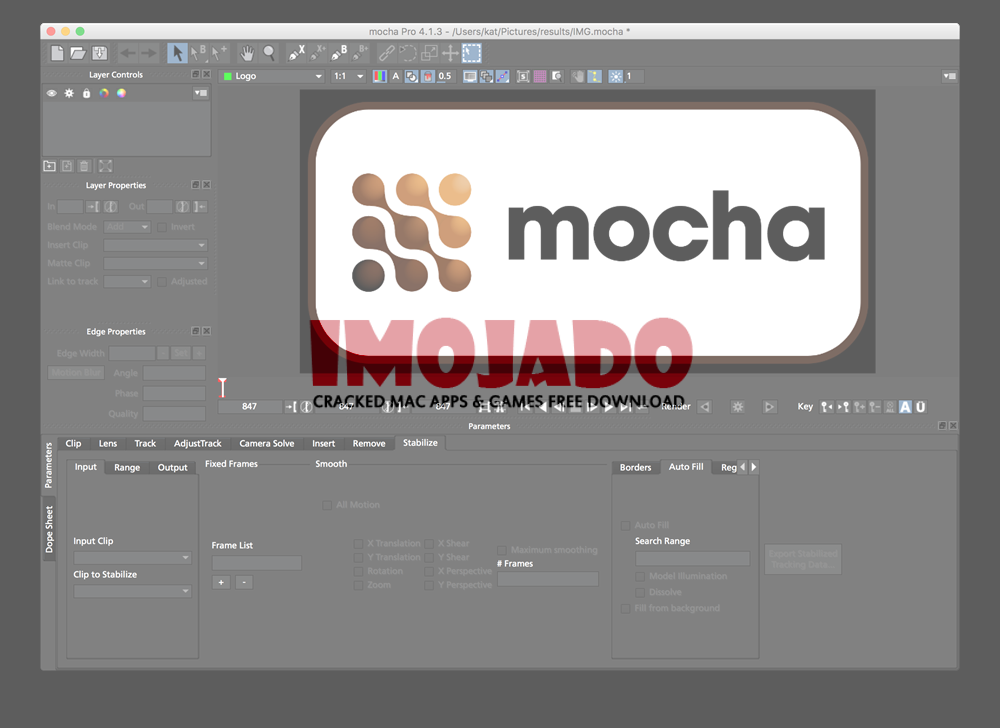This screenshot has width=1000, height=728.
Task: Click the eye visibility icon in Layer Controls
Action: click(x=52, y=93)
